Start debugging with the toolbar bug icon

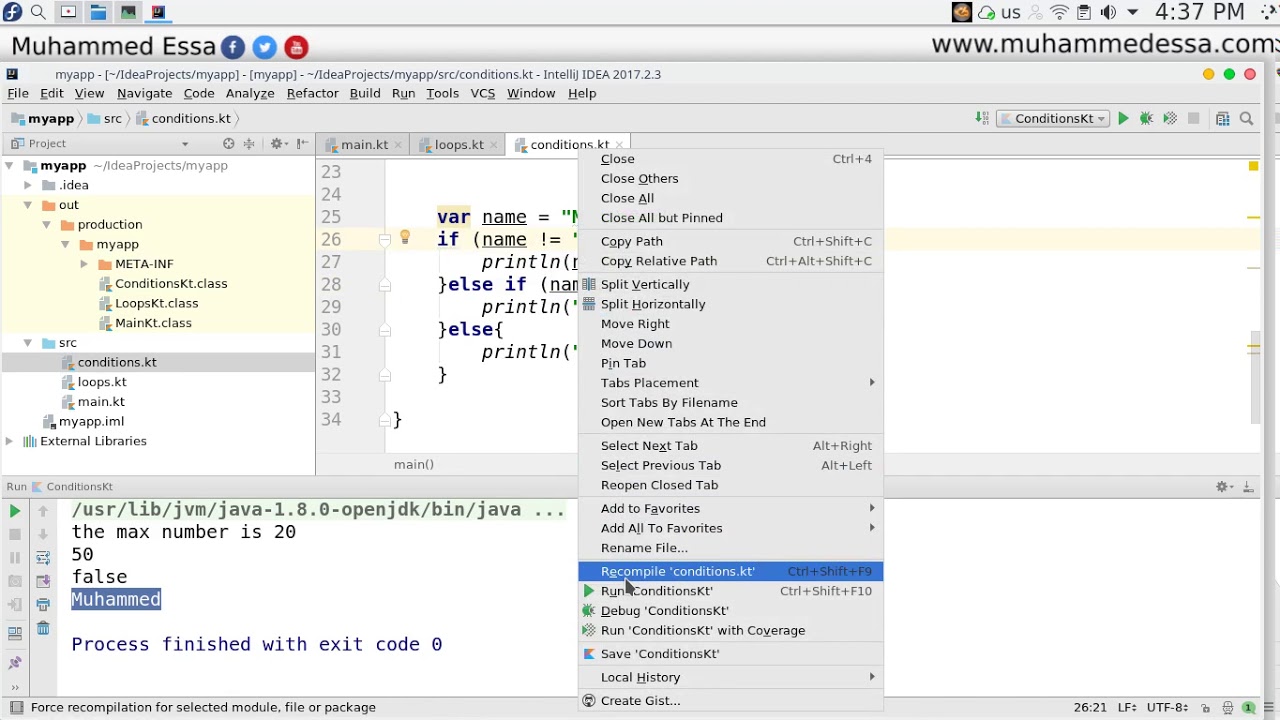pyautogui.click(x=1146, y=119)
